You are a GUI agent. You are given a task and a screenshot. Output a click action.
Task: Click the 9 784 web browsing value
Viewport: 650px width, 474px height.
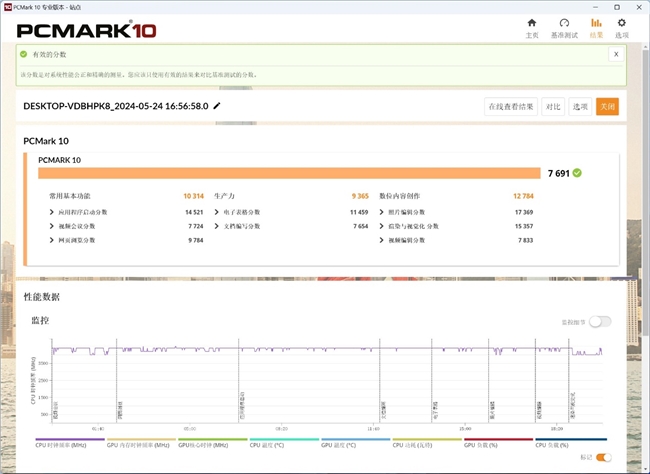point(196,240)
